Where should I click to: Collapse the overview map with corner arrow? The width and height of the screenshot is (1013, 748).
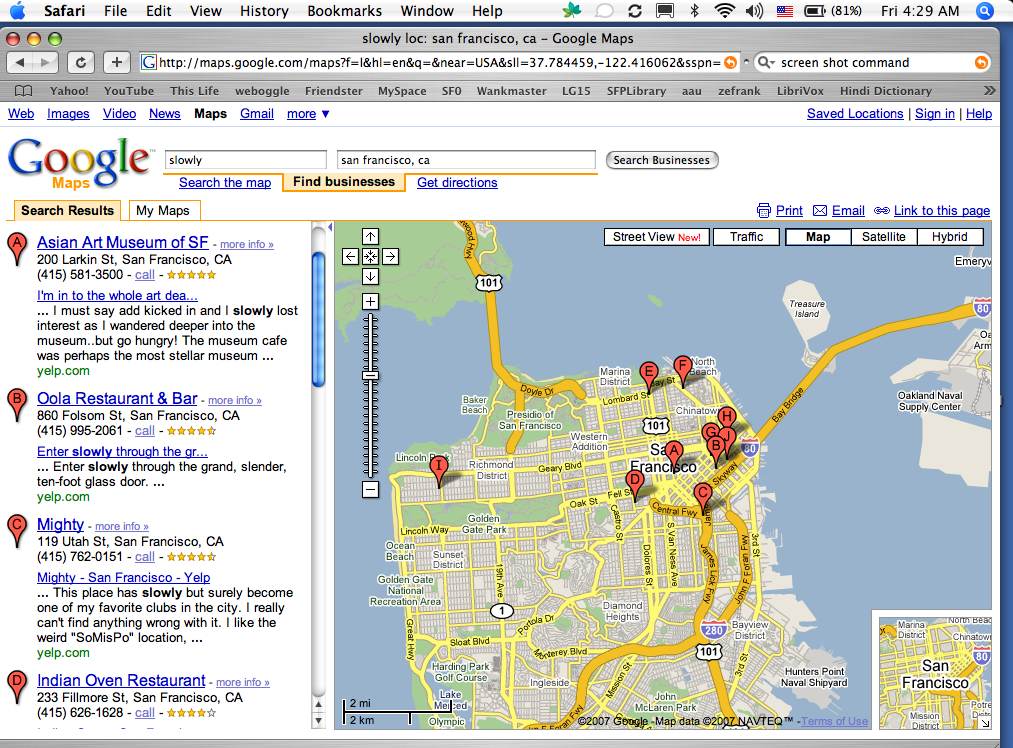984,723
